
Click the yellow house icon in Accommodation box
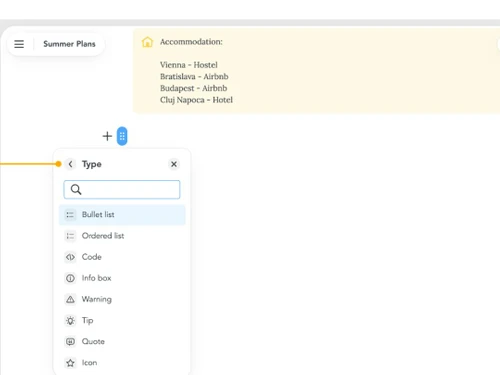[x=147, y=42]
